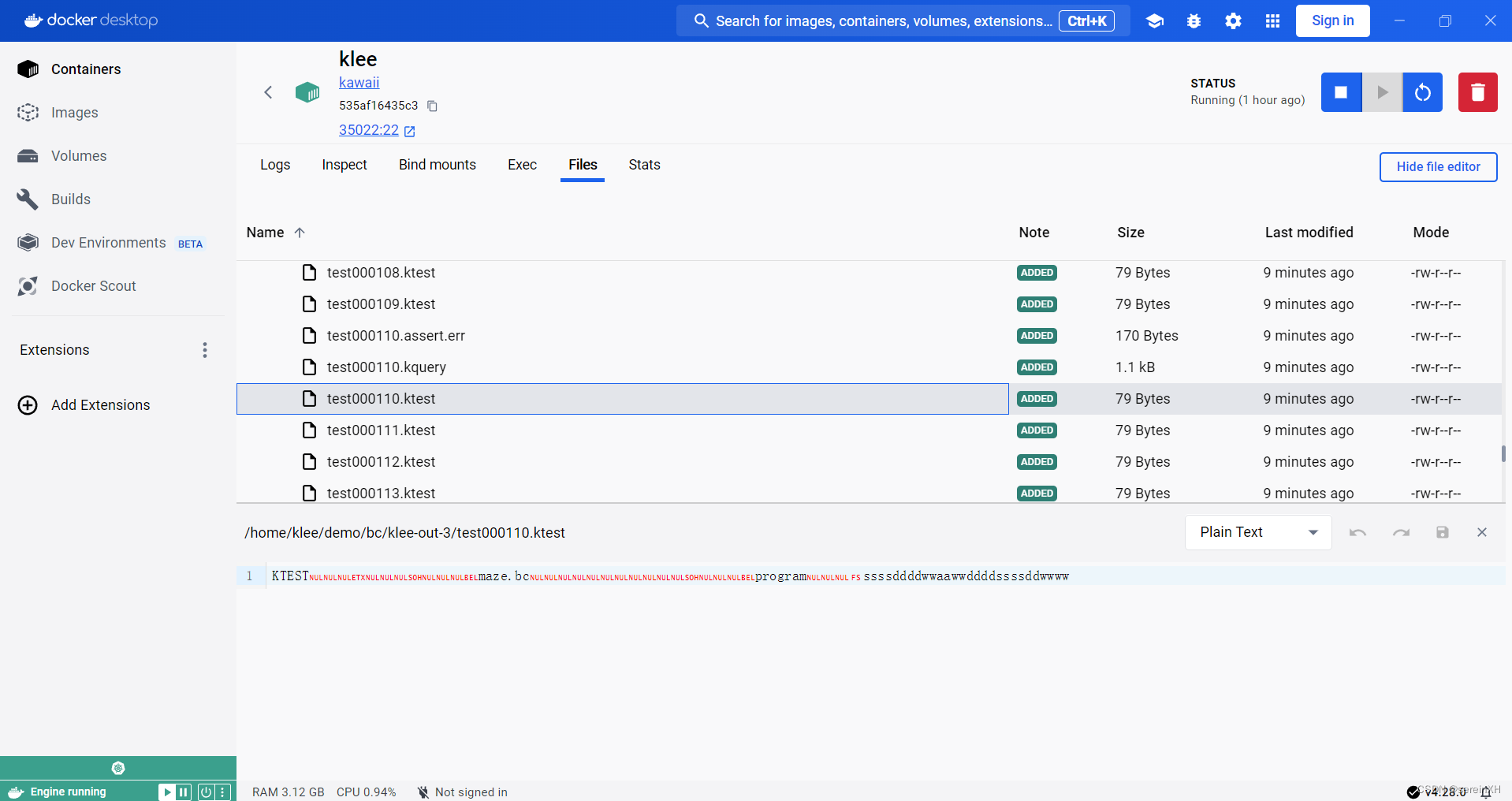1512x801 pixels.
Task: Open notifications bell icon
Action: pyautogui.click(x=1486, y=792)
